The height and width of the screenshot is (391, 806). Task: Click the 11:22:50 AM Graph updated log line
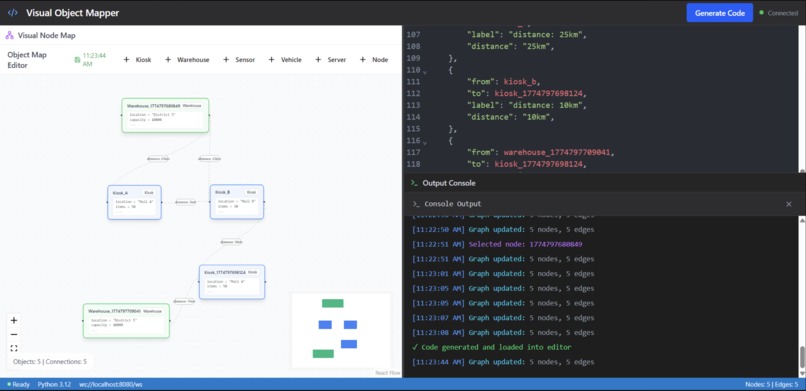(503, 230)
